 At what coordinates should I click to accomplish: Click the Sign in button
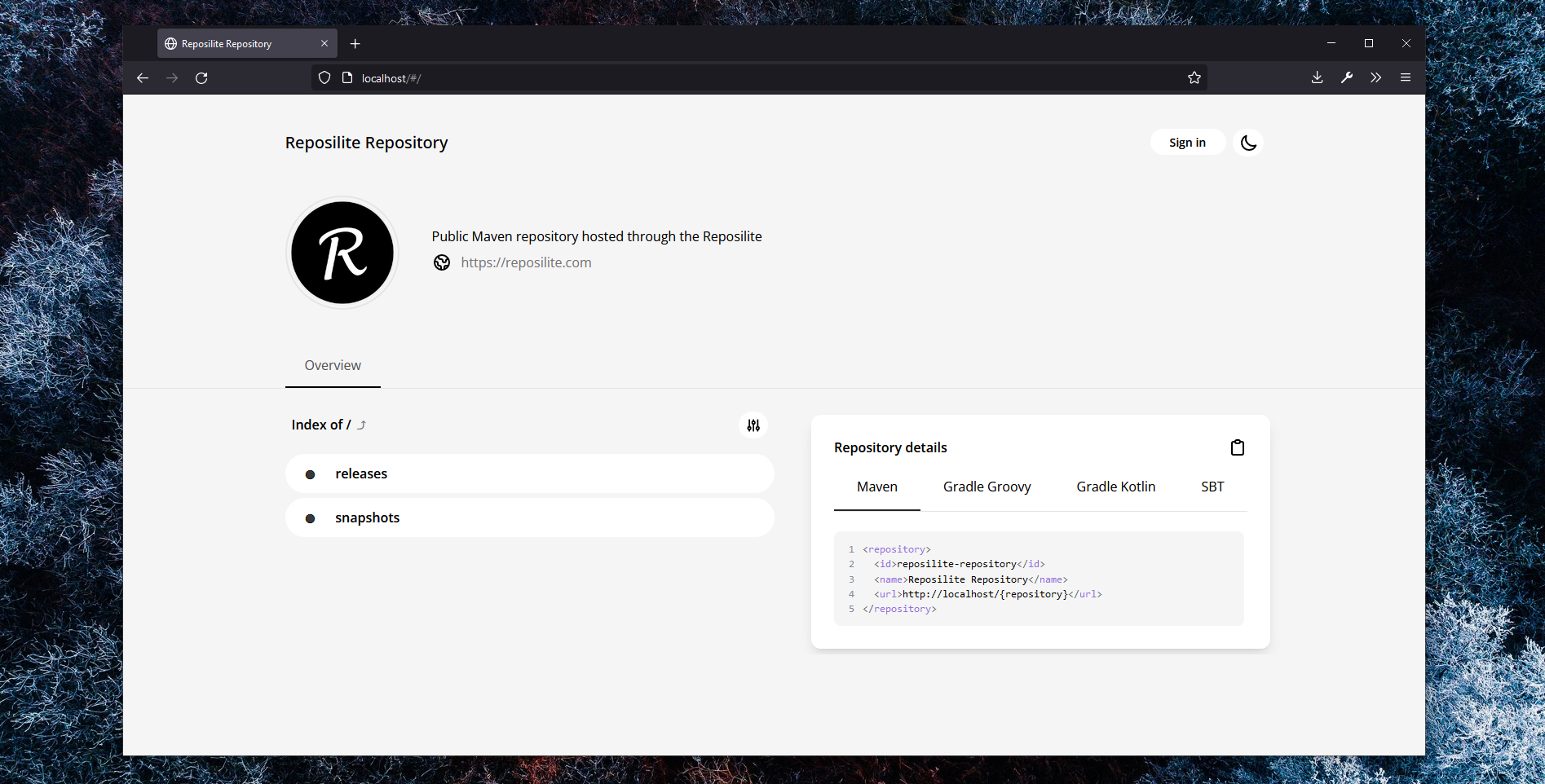click(1186, 142)
